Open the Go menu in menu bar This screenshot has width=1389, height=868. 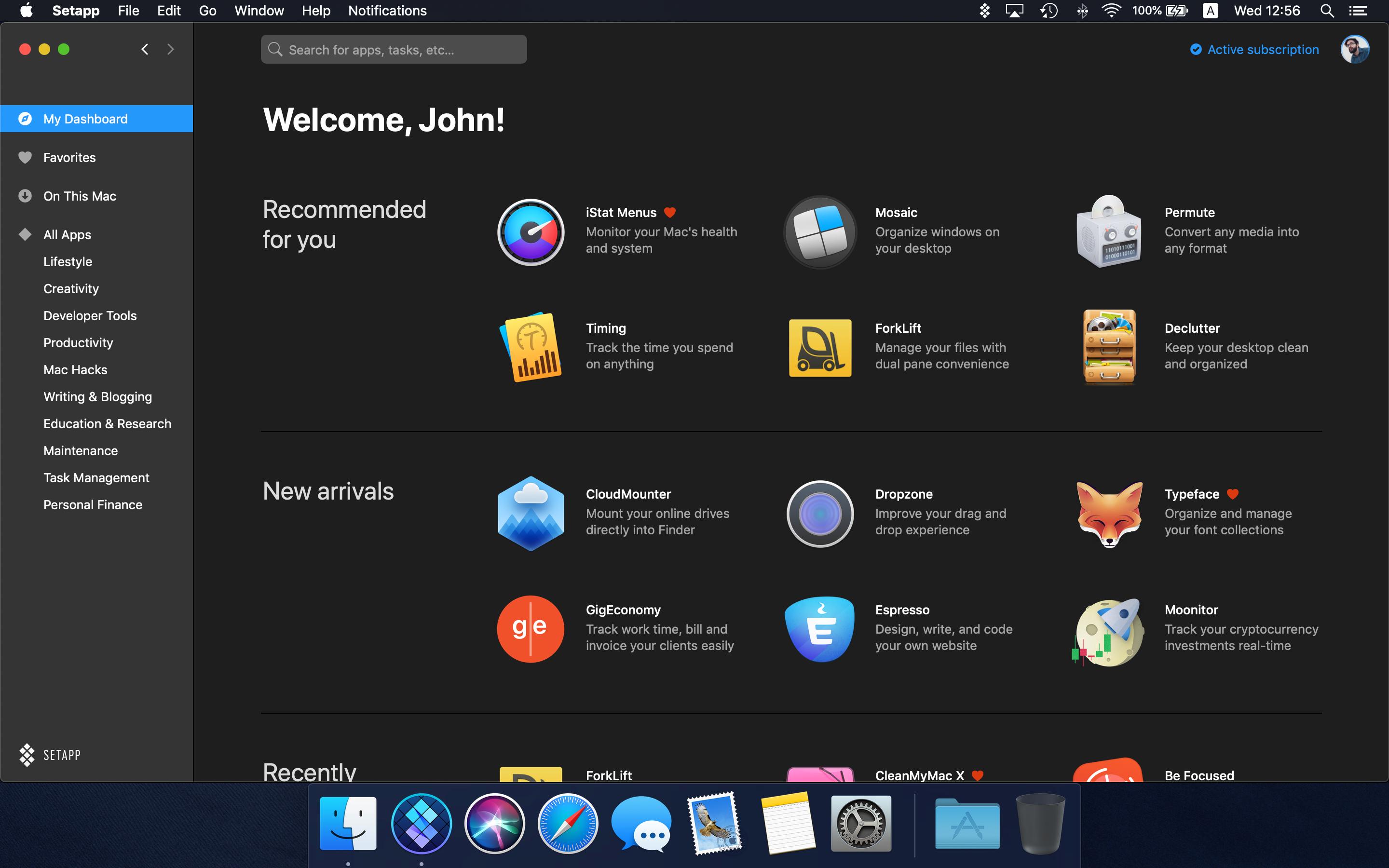tap(207, 11)
